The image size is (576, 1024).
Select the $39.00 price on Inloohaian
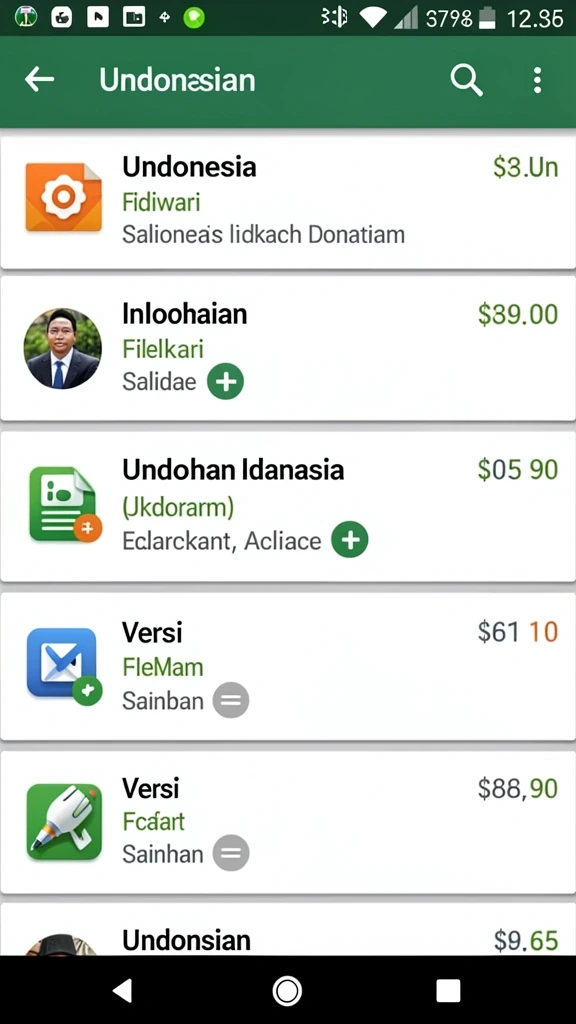pos(518,314)
